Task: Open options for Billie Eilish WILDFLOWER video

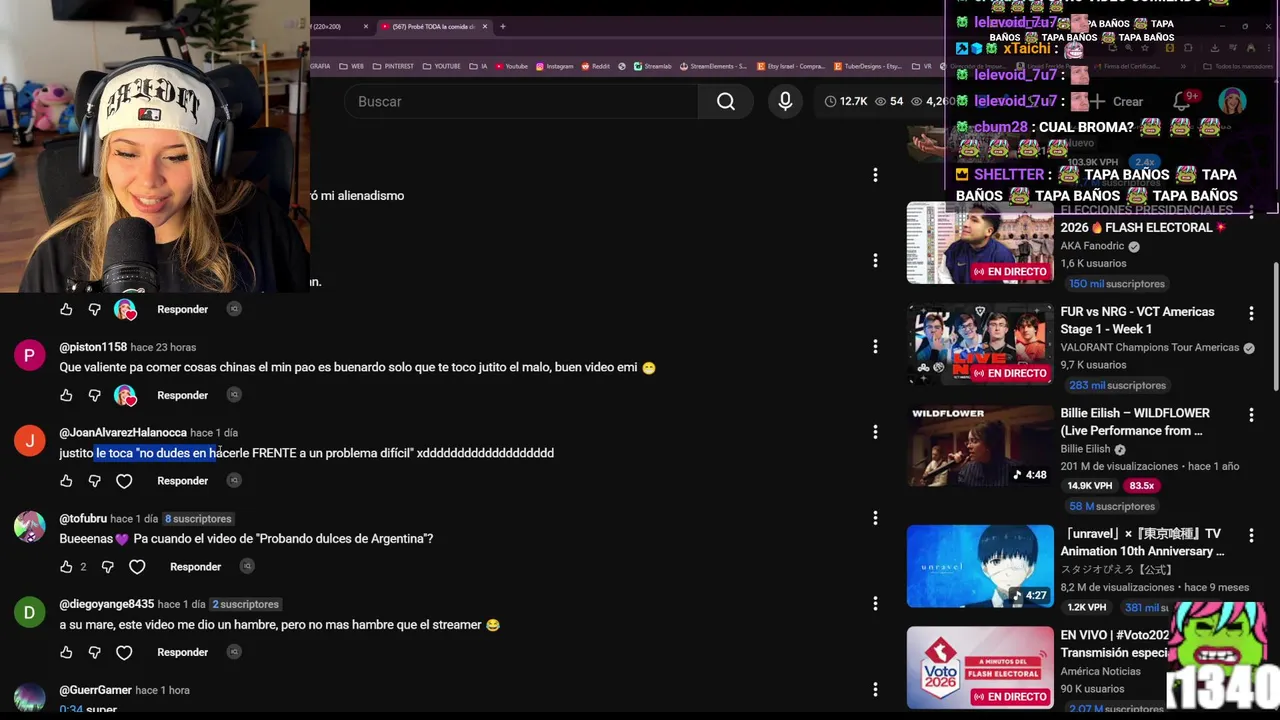Action: (x=1251, y=414)
